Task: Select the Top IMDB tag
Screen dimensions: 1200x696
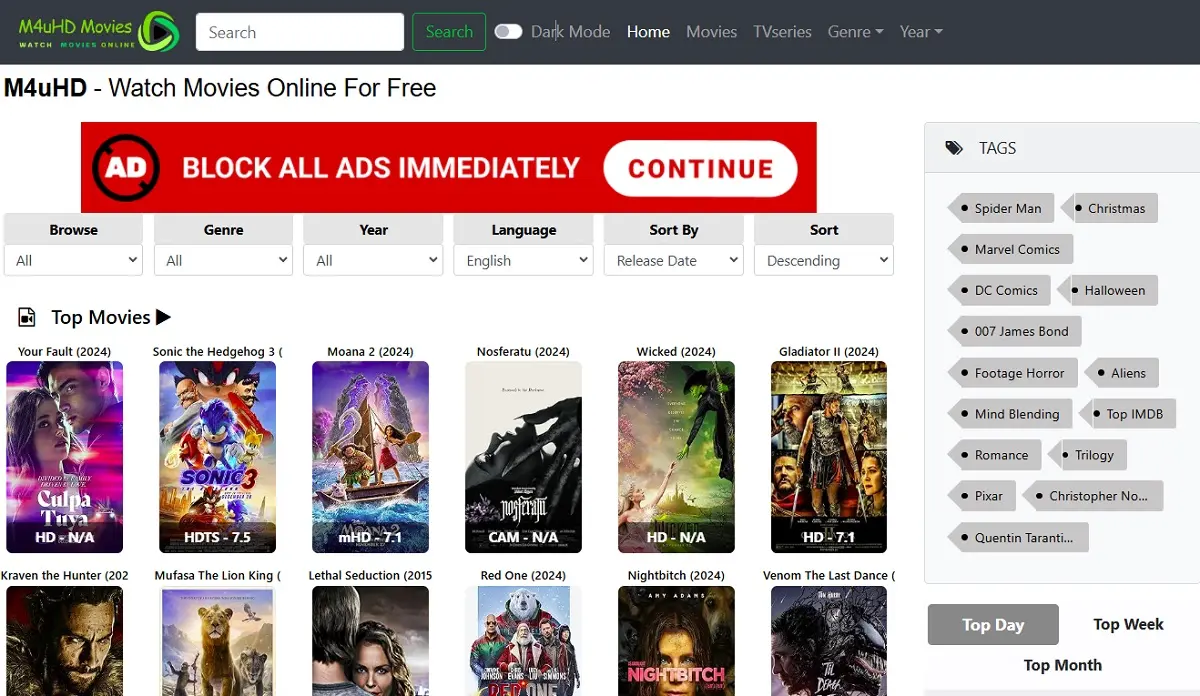Action: [x=1128, y=414]
